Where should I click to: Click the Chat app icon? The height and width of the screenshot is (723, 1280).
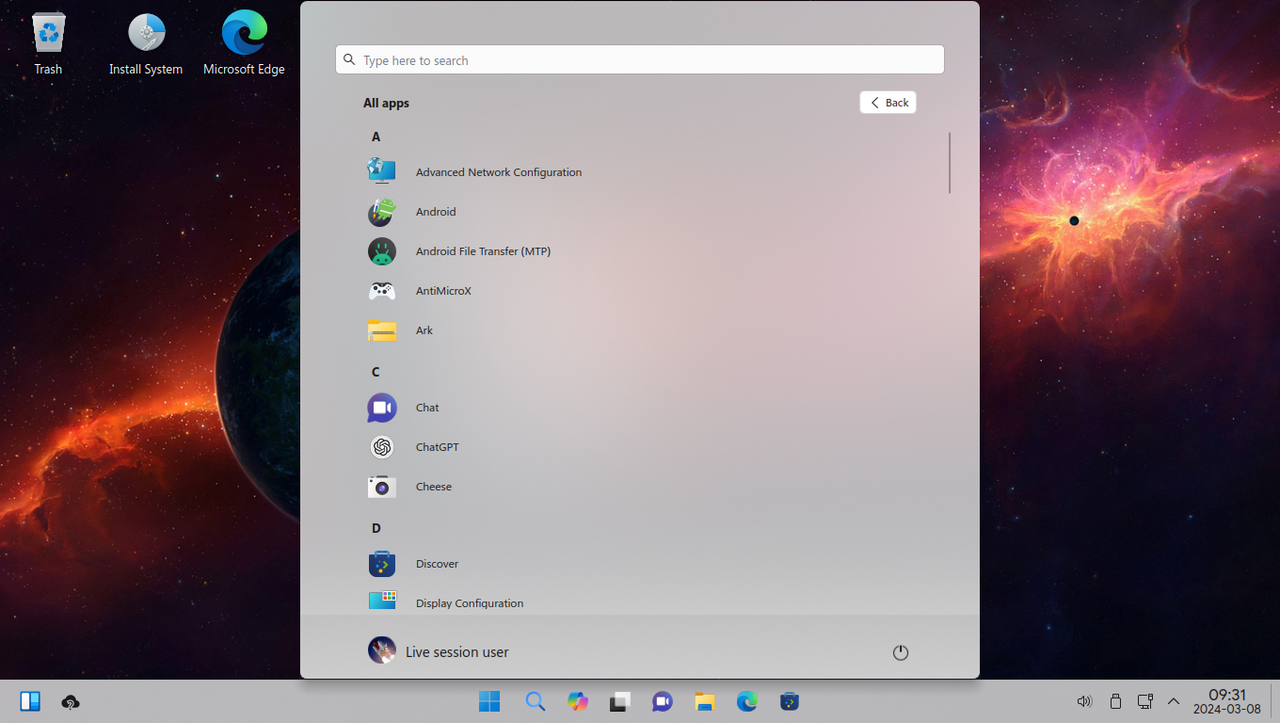(x=382, y=407)
